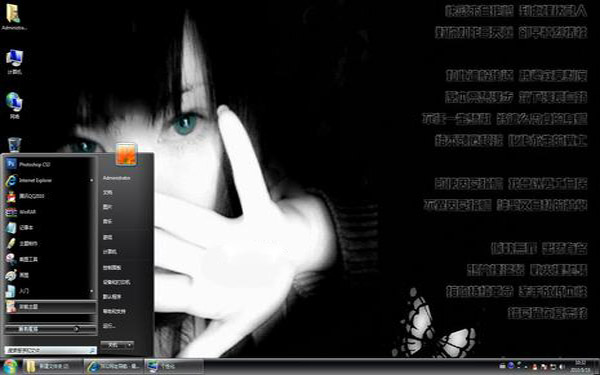Expand the Getting Started (入门) submenu arrow

pos(91,291)
